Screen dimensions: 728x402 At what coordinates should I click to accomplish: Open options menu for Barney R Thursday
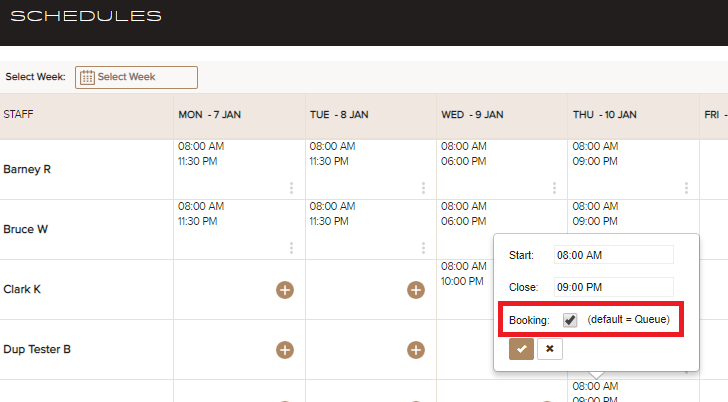tap(686, 188)
